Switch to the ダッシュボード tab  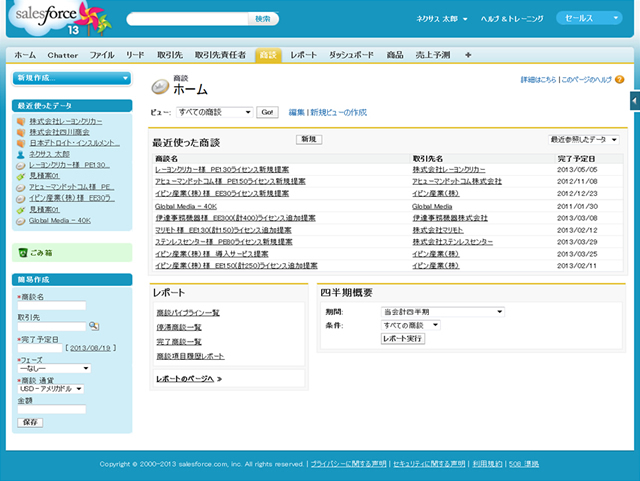point(351,55)
